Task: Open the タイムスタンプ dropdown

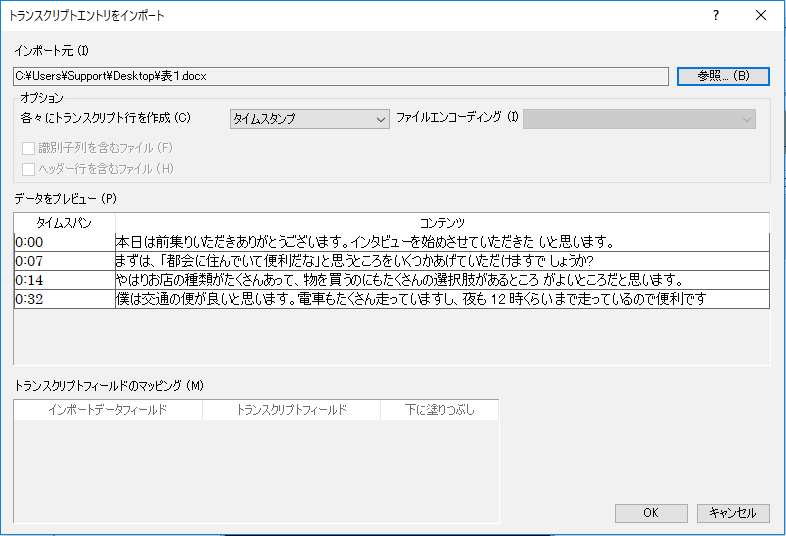Action: coord(309,119)
